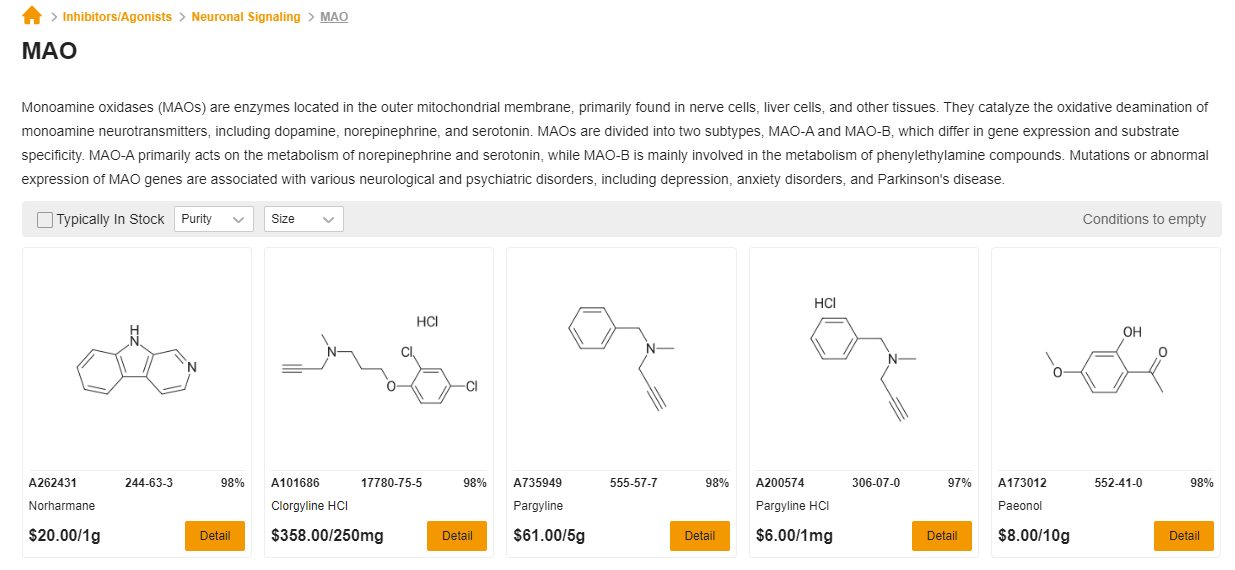The image size is (1235, 570).
Task: Clear filters with Conditions to empty
Action: (x=1144, y=219)
